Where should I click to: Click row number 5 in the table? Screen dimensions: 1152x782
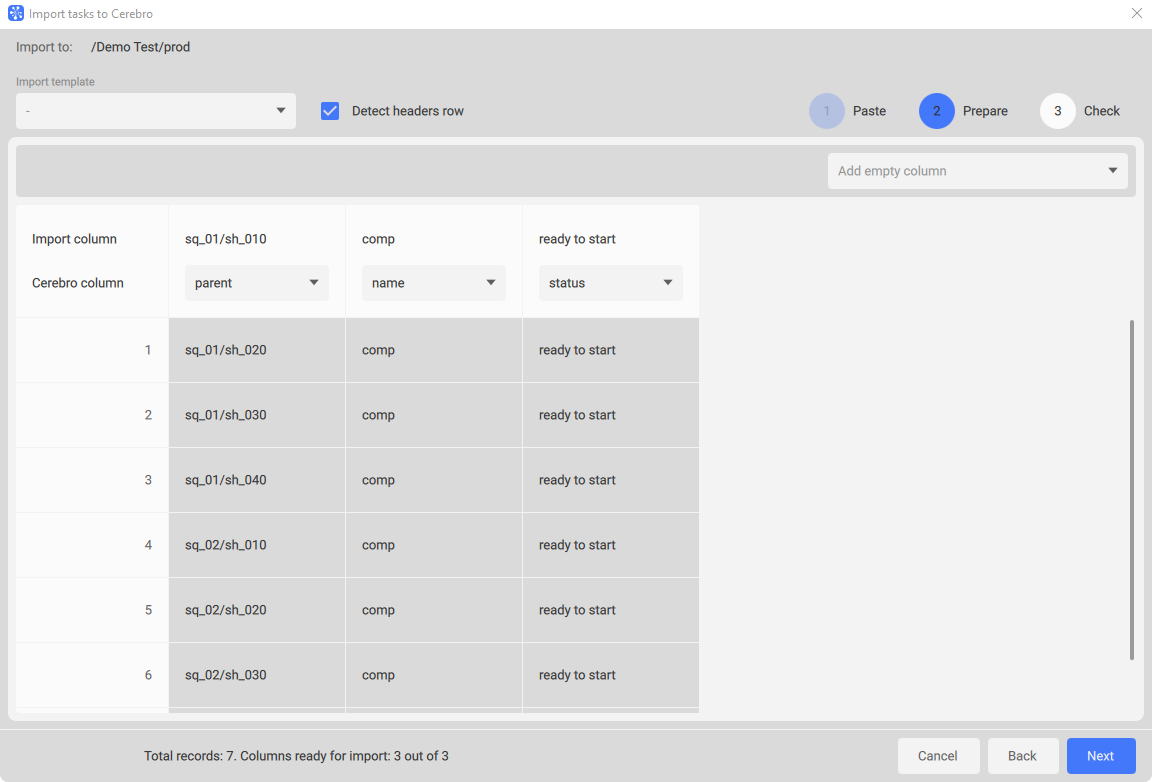[x=148, y=610]
